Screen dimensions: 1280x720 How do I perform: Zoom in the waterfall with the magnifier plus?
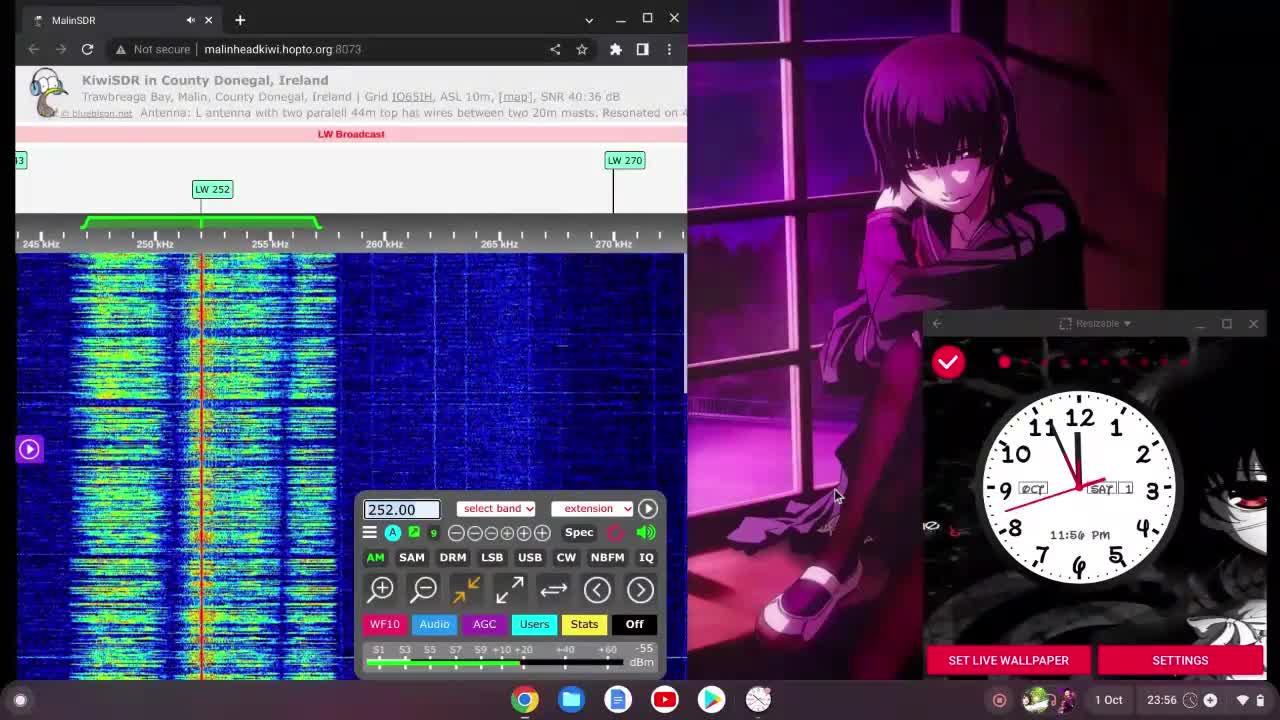pyautogui.click(x=381, y=590)
